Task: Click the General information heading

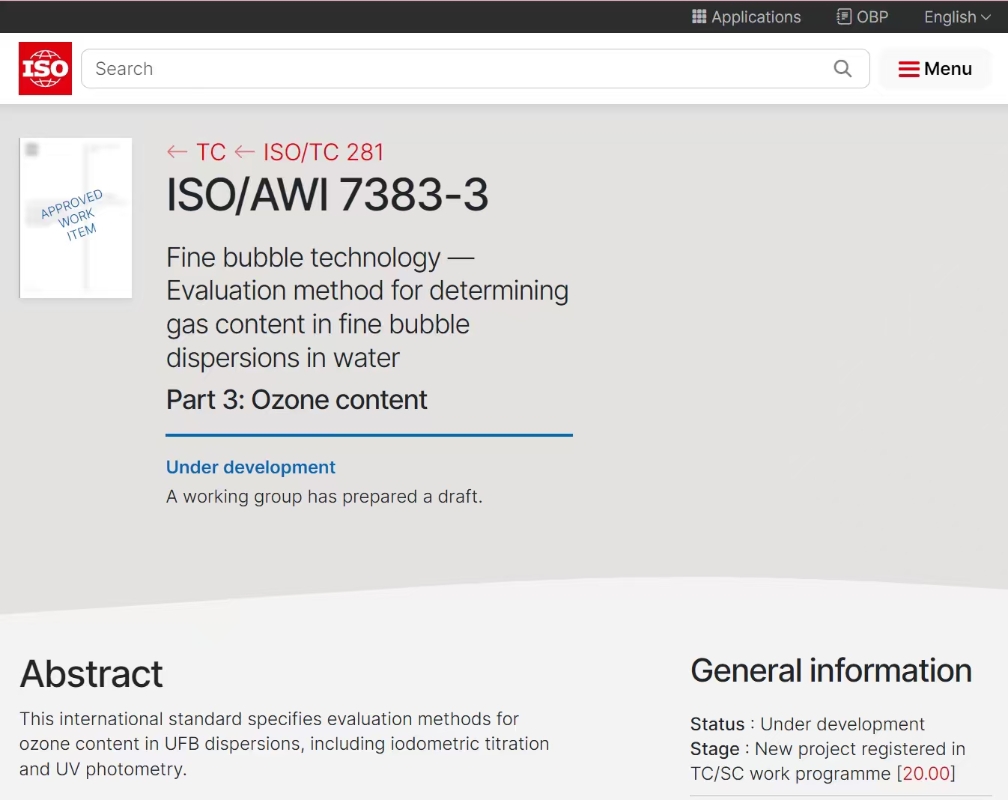Action: click(x=831, y=670)
